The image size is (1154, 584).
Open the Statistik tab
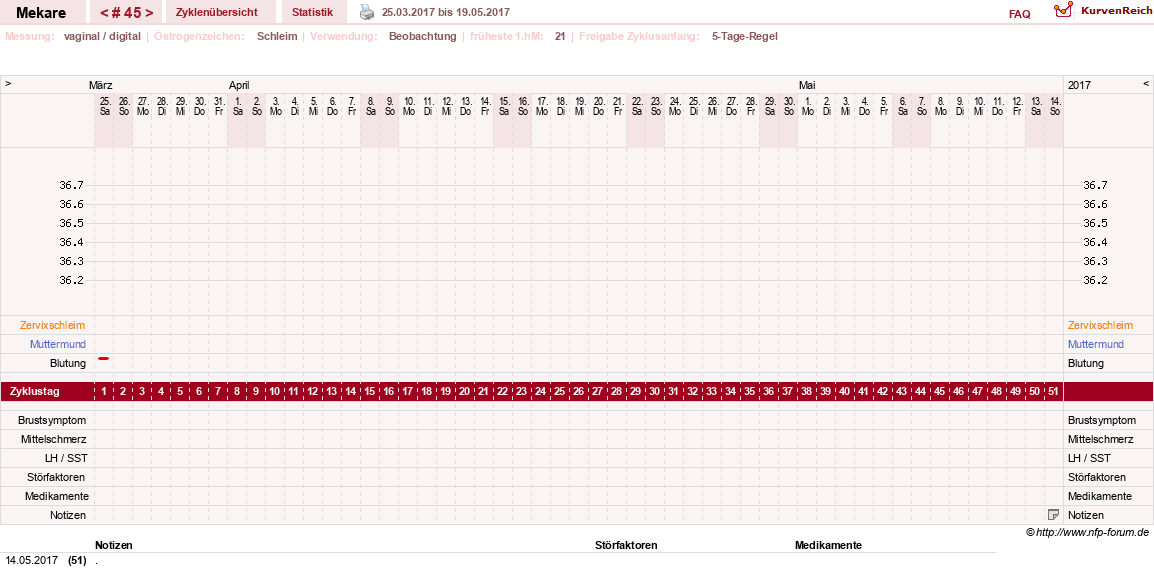[312, 13]
